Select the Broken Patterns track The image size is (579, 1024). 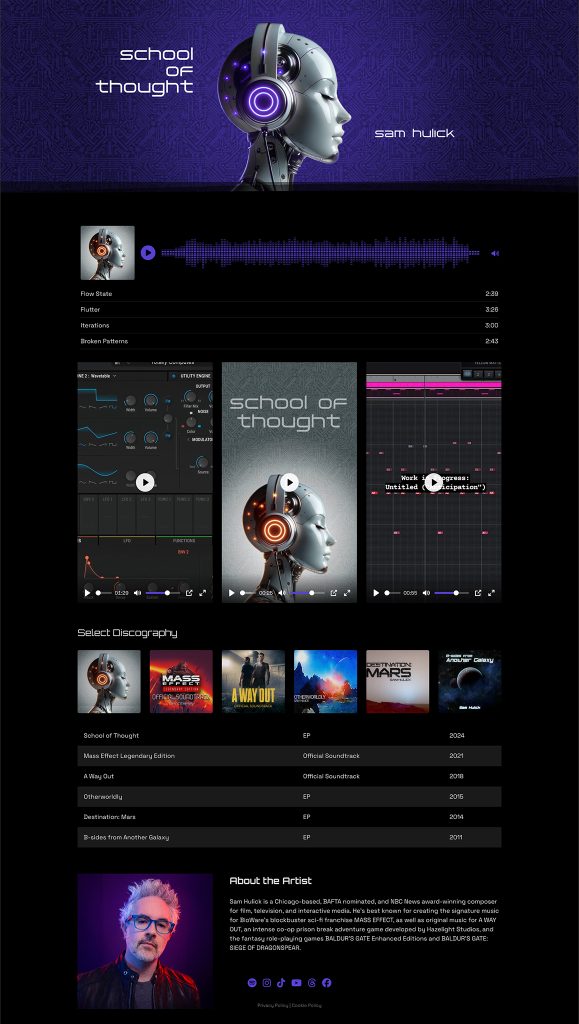pos(289,341)
